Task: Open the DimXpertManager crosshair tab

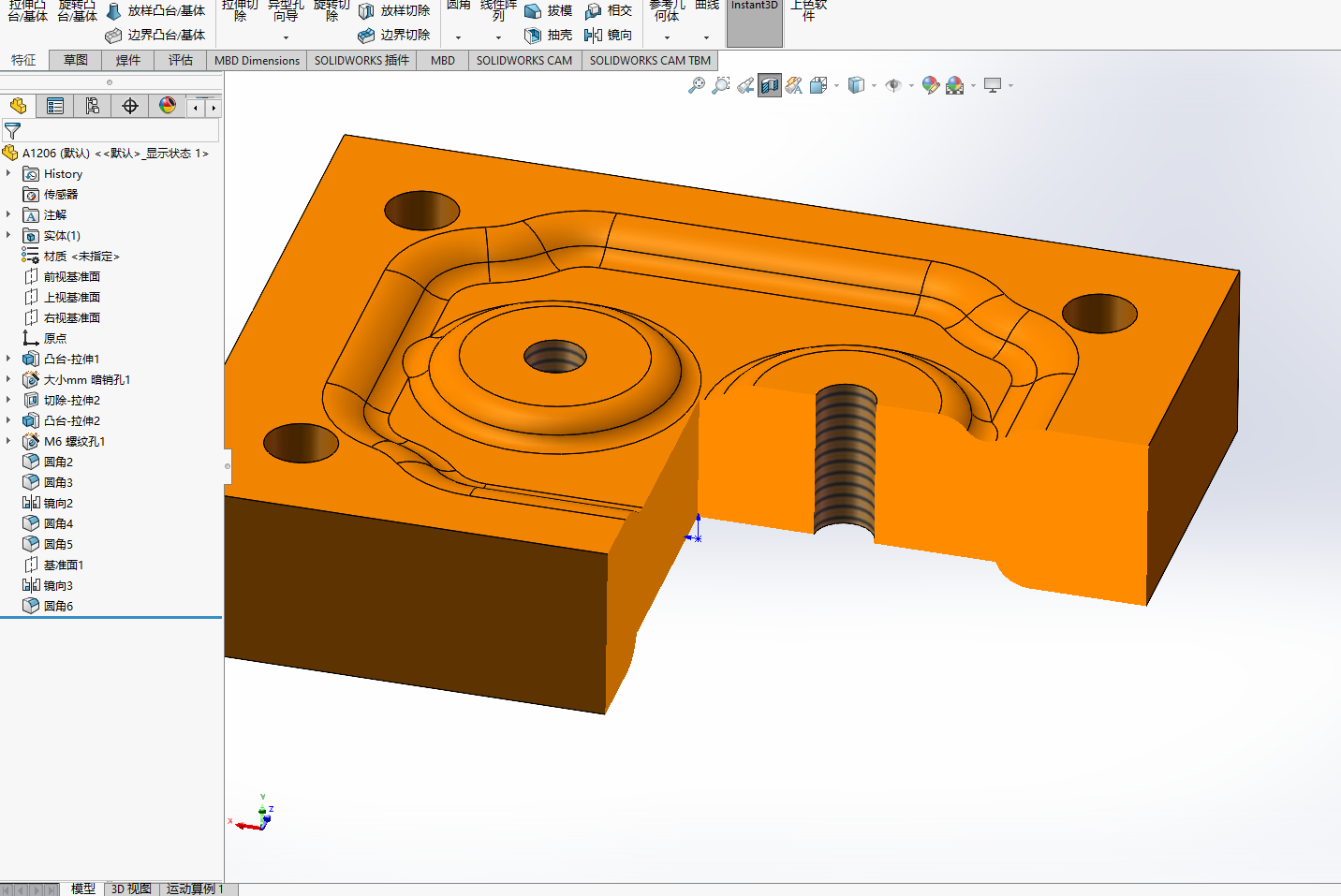Action: pos(130,106)
